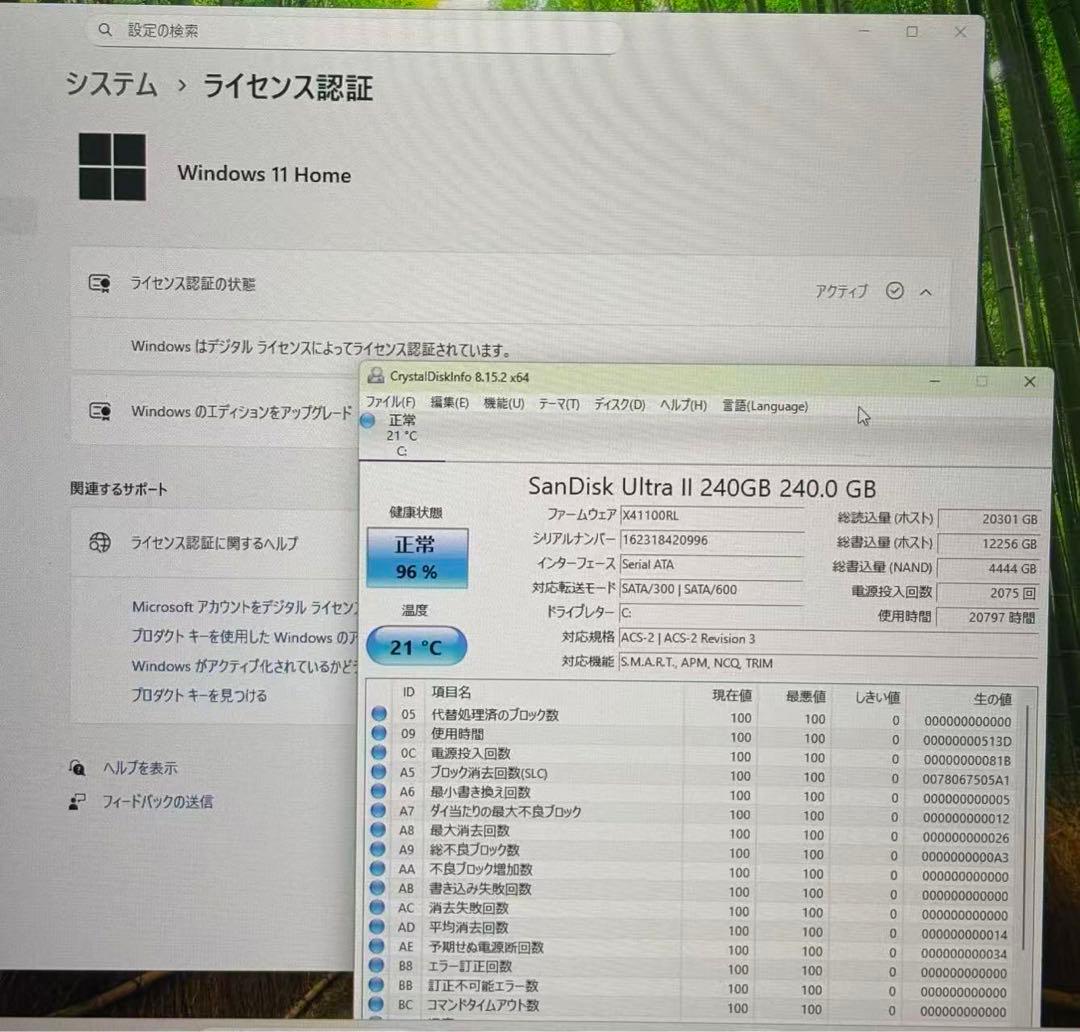The height and width of the screenshot is (1032, 1080).
Task: Click the blue indicator beside A5 ブロック消去回数(SLC)
Action: pos(380,774)
